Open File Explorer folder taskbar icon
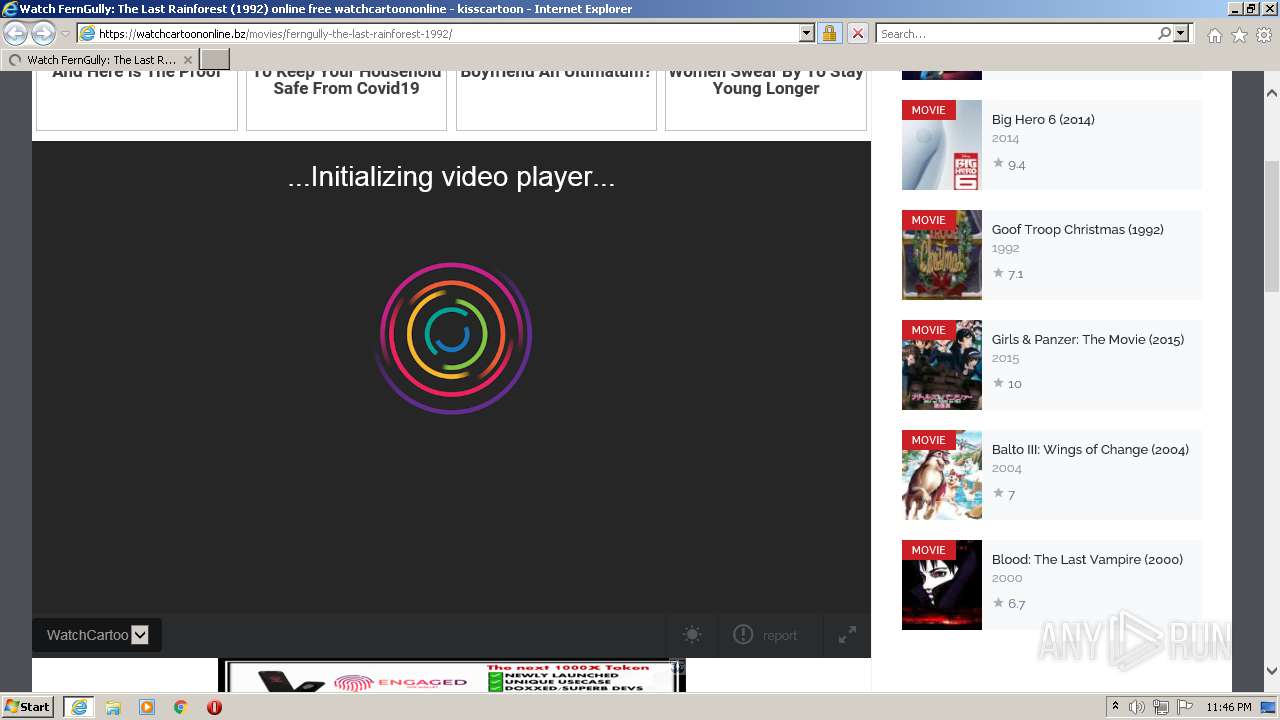Image resolution: width=1280 pixels, height=720 pixels. click(113, 707)
